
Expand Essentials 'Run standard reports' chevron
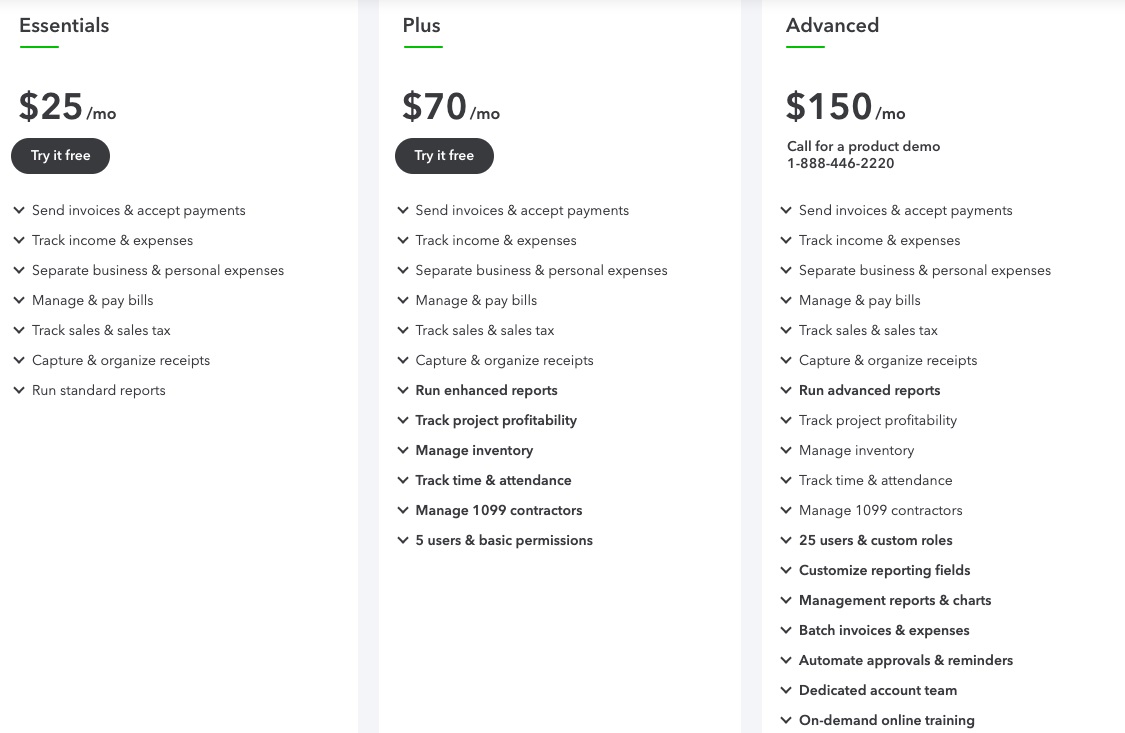19,391
